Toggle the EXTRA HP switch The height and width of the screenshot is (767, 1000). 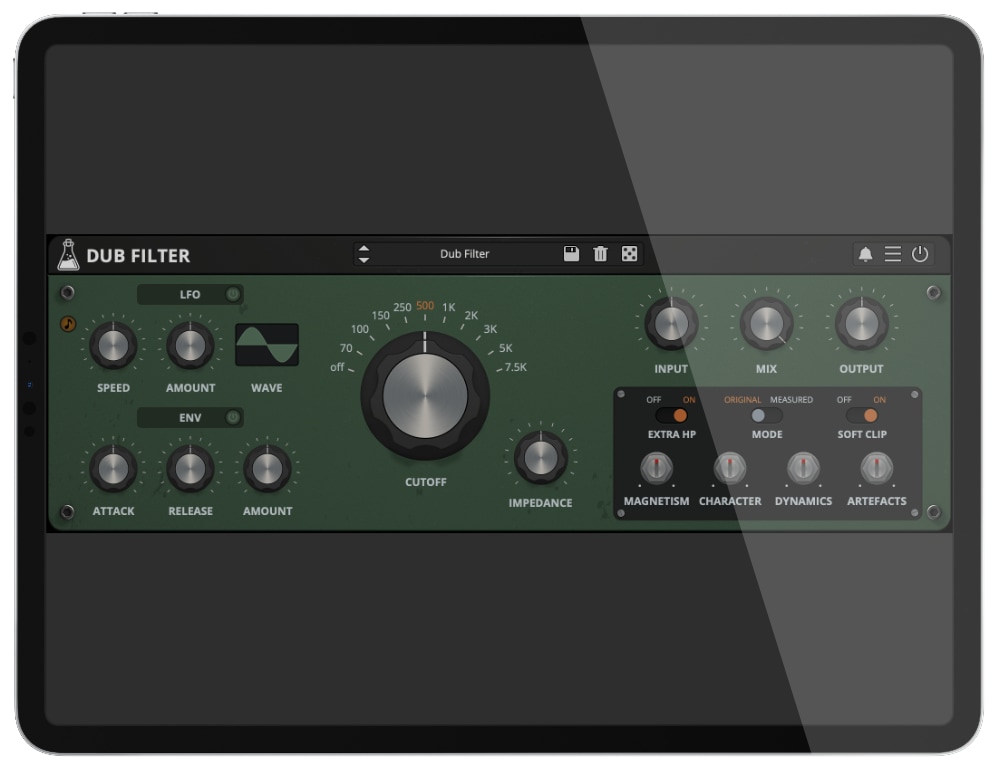(x=671, y=416)
